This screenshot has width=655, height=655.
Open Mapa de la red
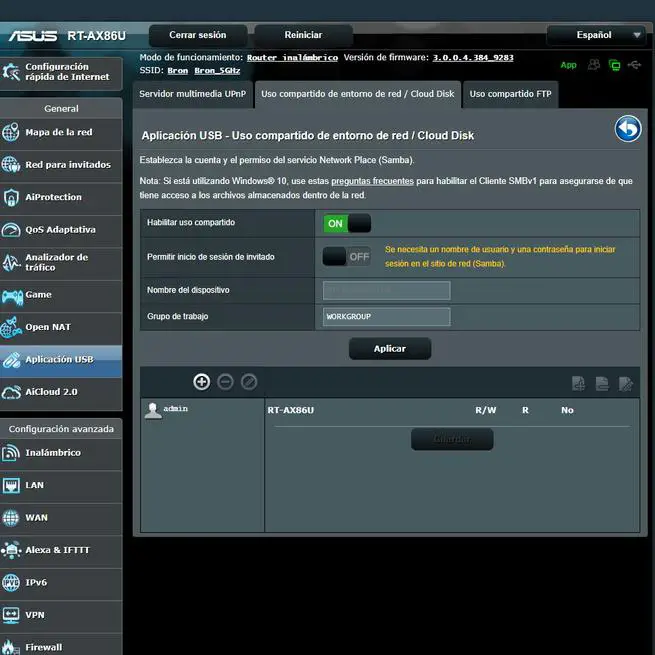click(x=61, y=133)
